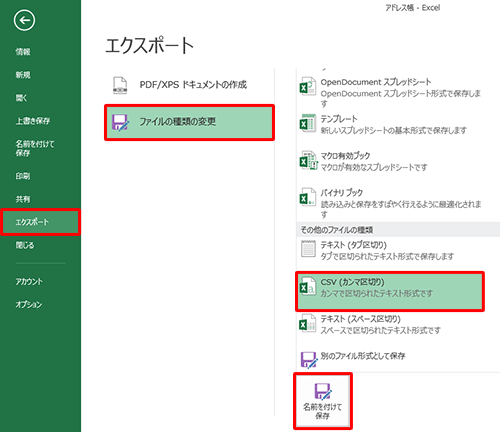Go to 共有 in sidebar
The height and width of the screenshot is (432, 500).
(23, 199)
